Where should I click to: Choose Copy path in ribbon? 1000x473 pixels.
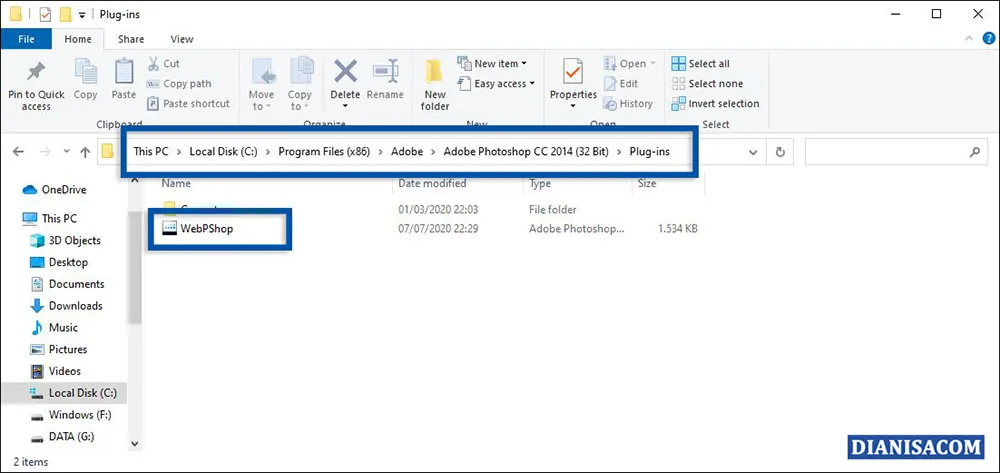[179, 84]
